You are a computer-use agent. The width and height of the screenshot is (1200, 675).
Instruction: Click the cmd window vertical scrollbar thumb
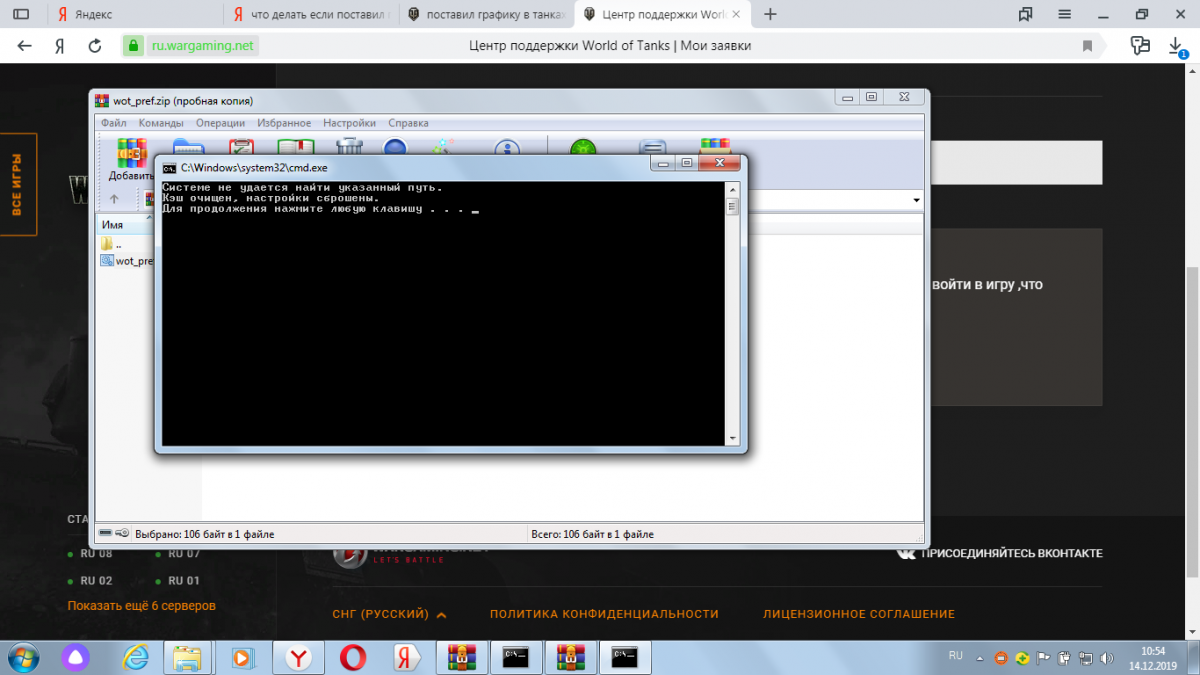click(x=732, y=207)
